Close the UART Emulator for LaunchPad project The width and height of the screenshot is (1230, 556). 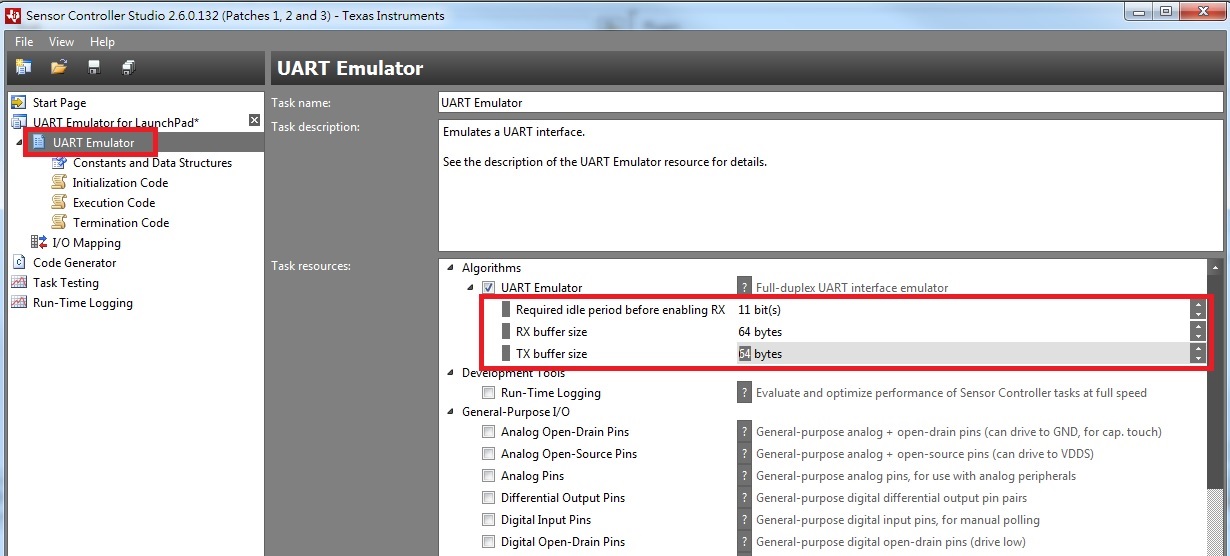click(254, 121)
